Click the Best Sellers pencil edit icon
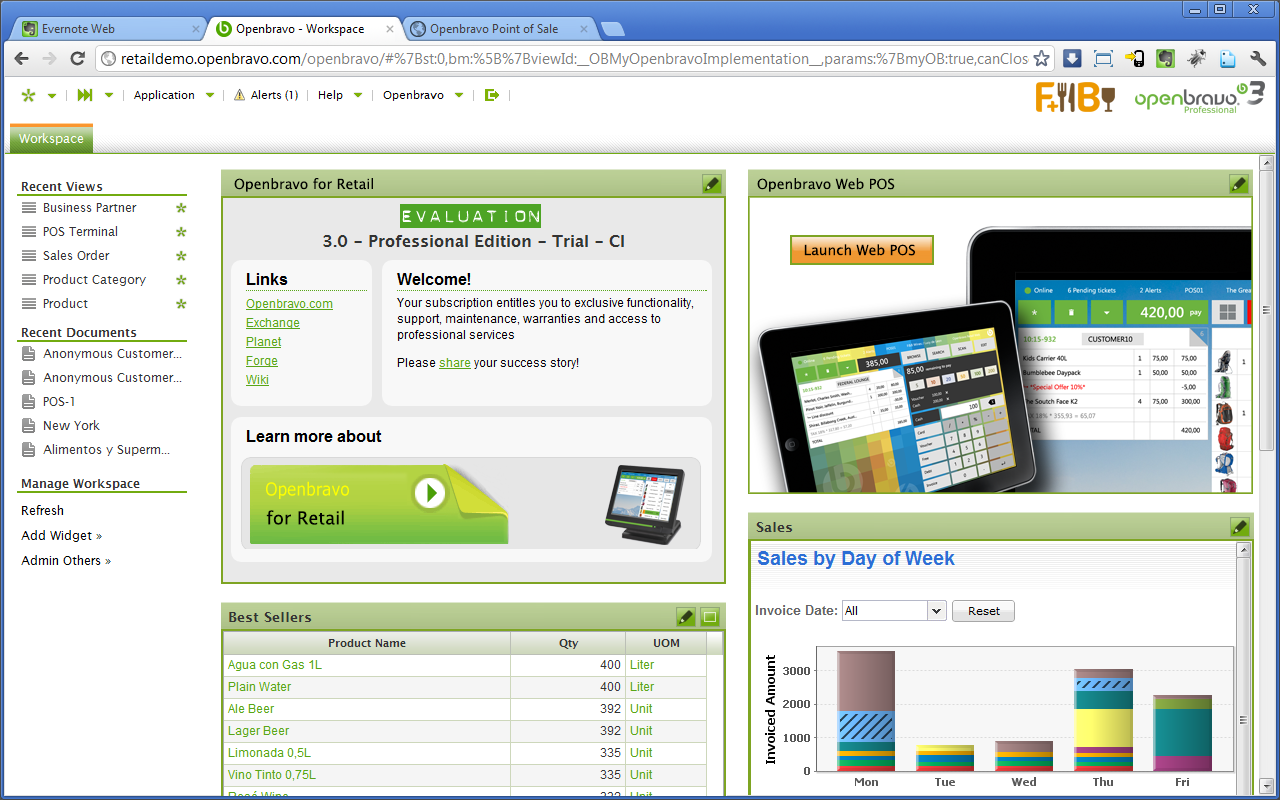The image size is (1280, 800). coord(686,617)
